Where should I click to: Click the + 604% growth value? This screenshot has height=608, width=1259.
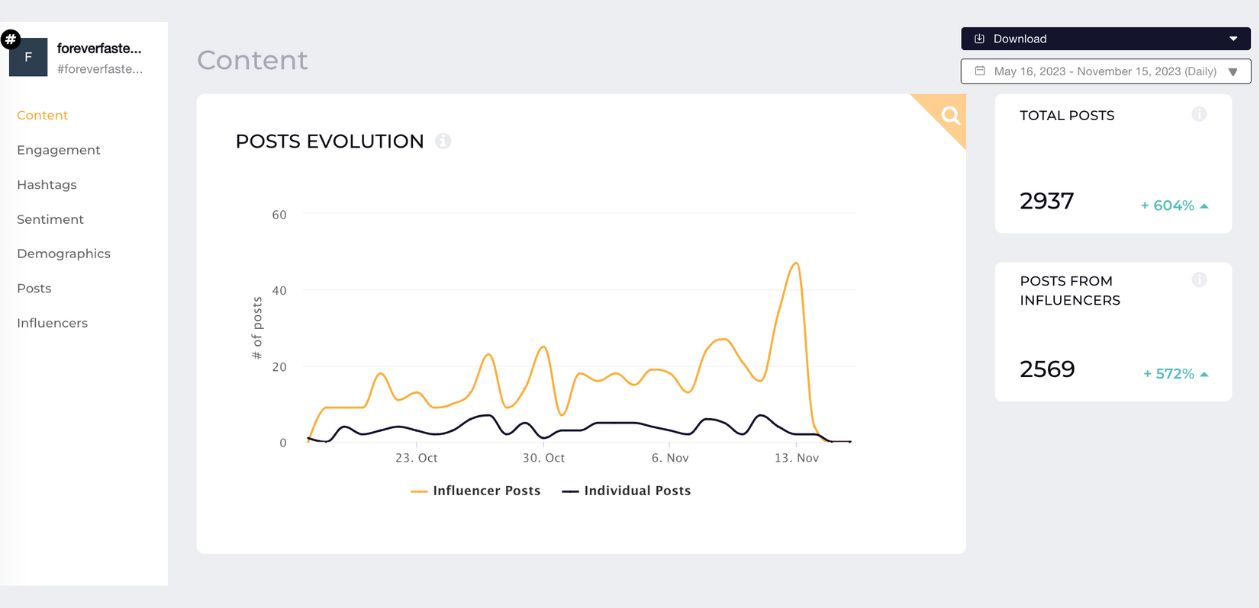click(1168, 206)
